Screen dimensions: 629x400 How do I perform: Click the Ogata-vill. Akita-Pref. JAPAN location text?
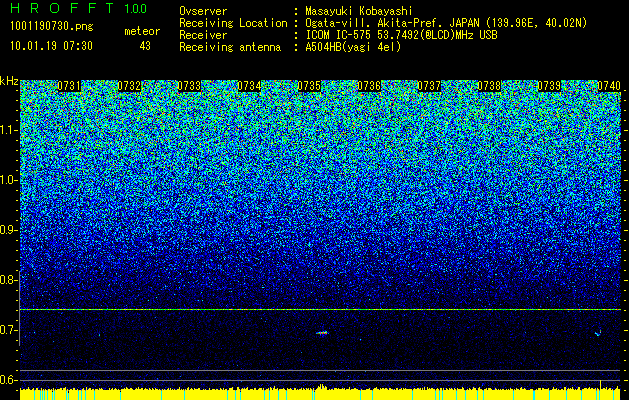point(446,23)
